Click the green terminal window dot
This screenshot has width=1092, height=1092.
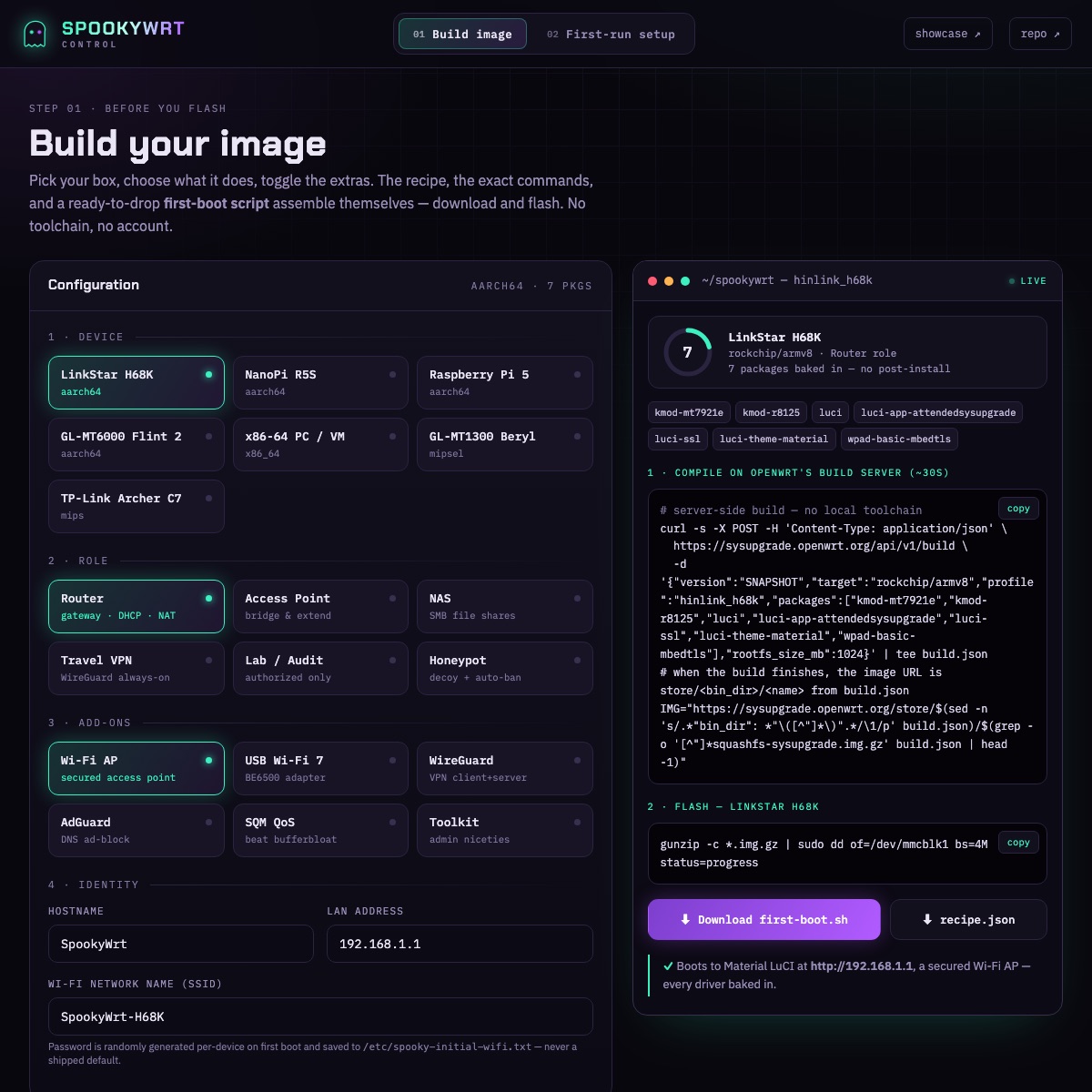(685, 281)
